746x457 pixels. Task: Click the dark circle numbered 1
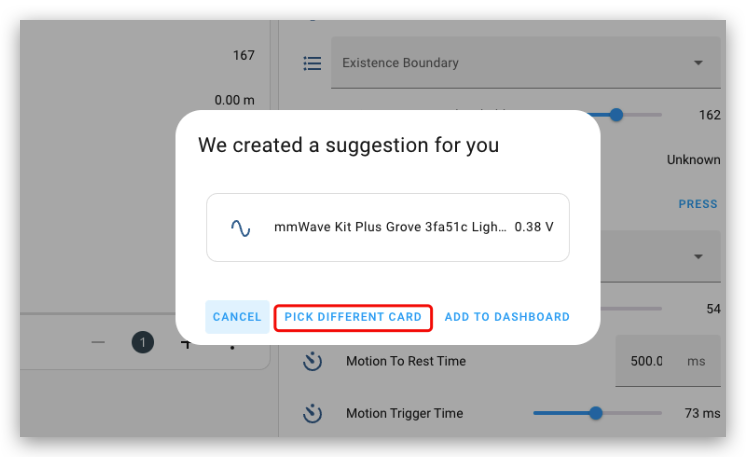point(142,342)
